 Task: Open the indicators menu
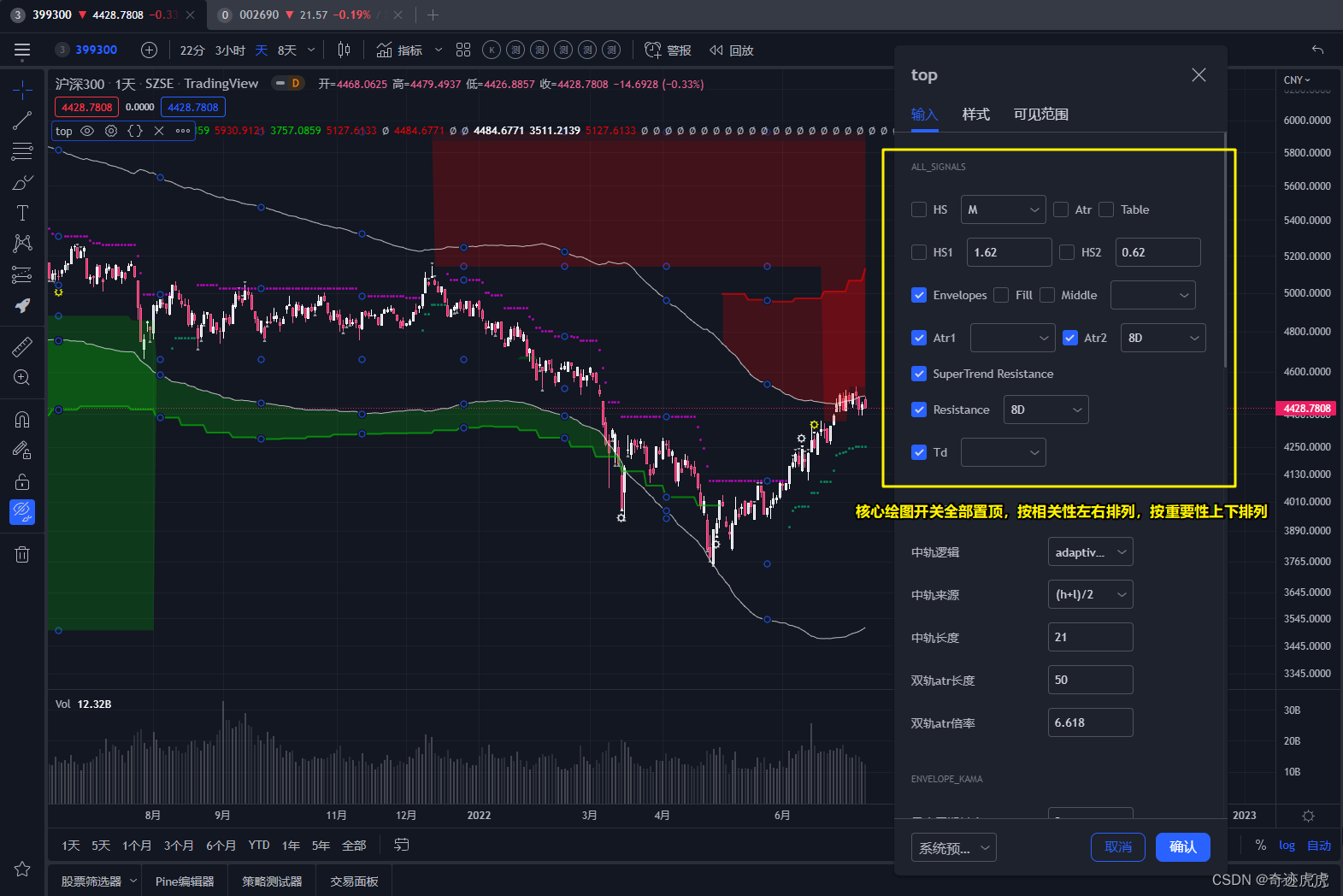tap(399, 50)
